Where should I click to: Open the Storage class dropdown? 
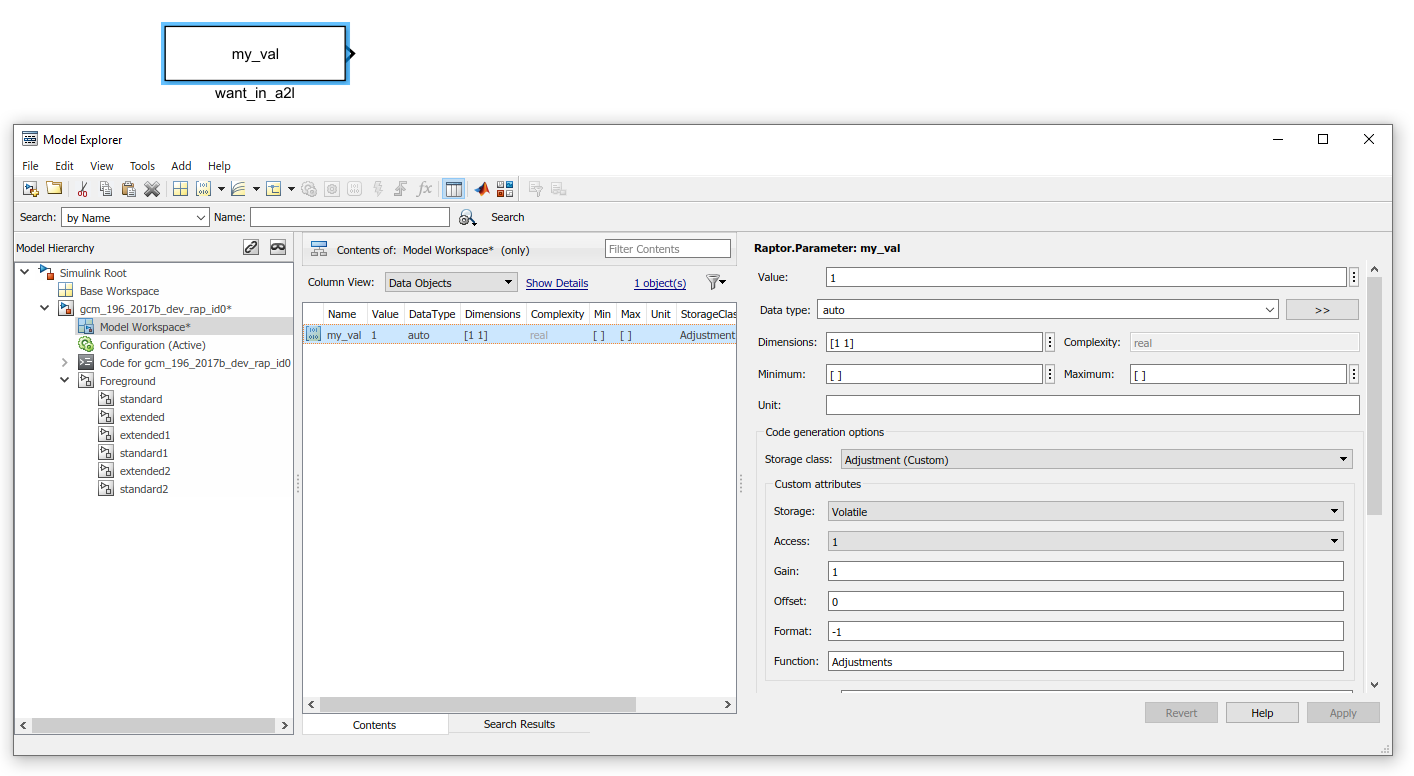click(1097, 459)
